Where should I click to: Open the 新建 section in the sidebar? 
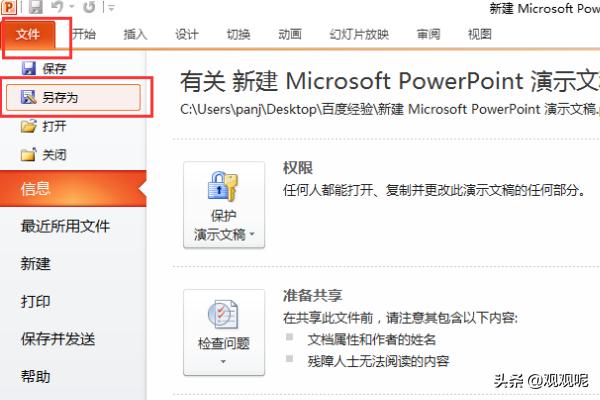36,264
